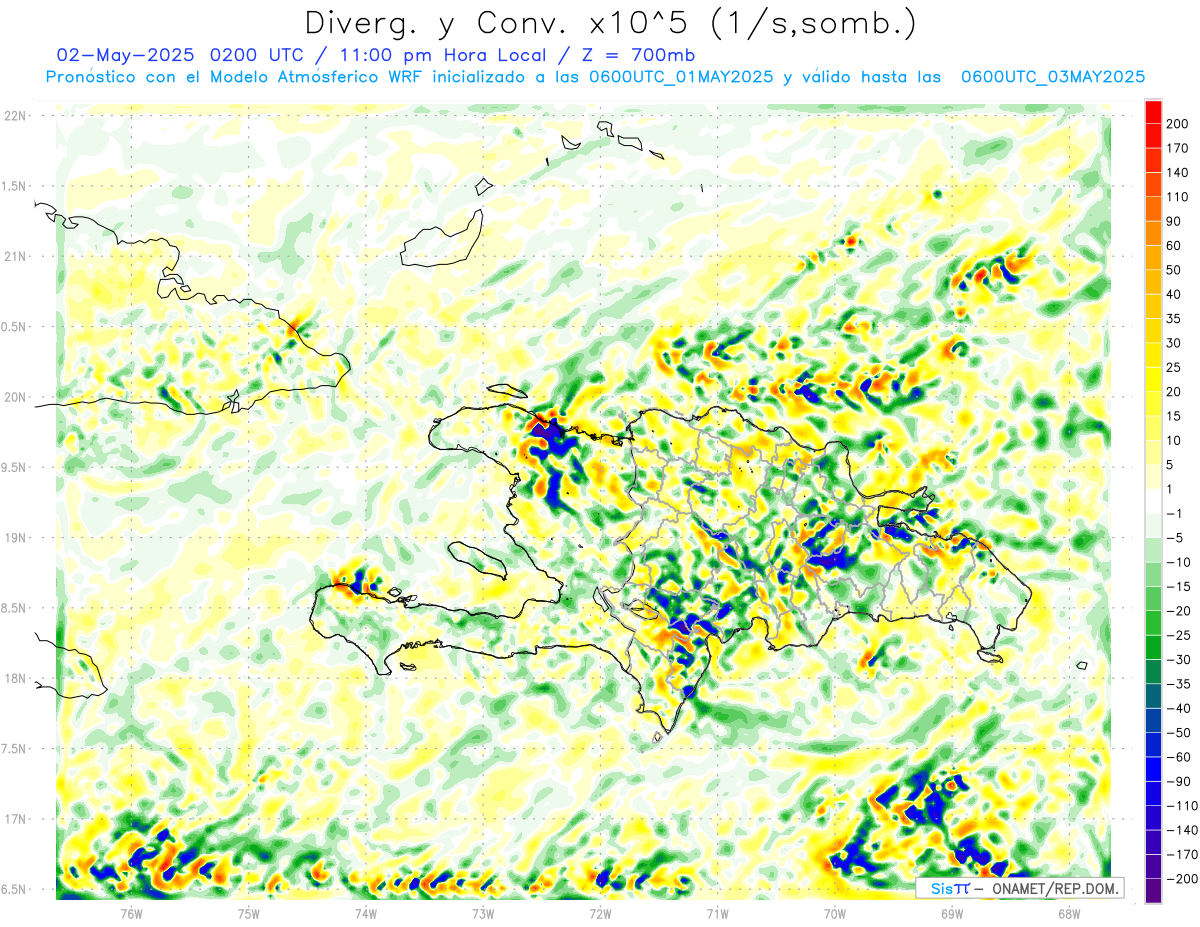Click the topmost red segment of the color bar
The height and width of the screenshot is (927, 1200).
1153,112
